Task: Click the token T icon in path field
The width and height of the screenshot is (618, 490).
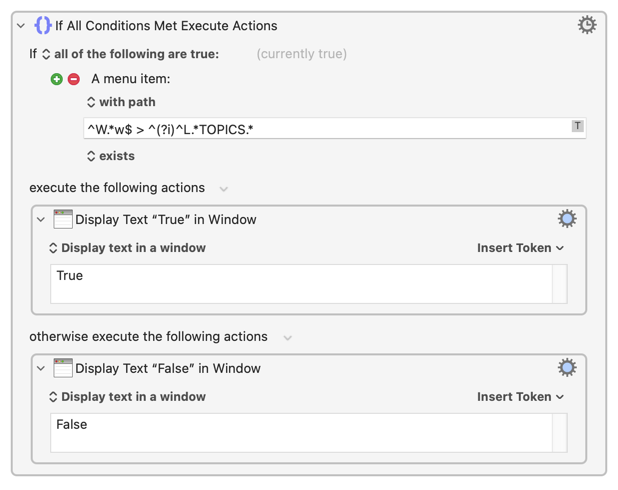Action: click(x=577, y=126)
